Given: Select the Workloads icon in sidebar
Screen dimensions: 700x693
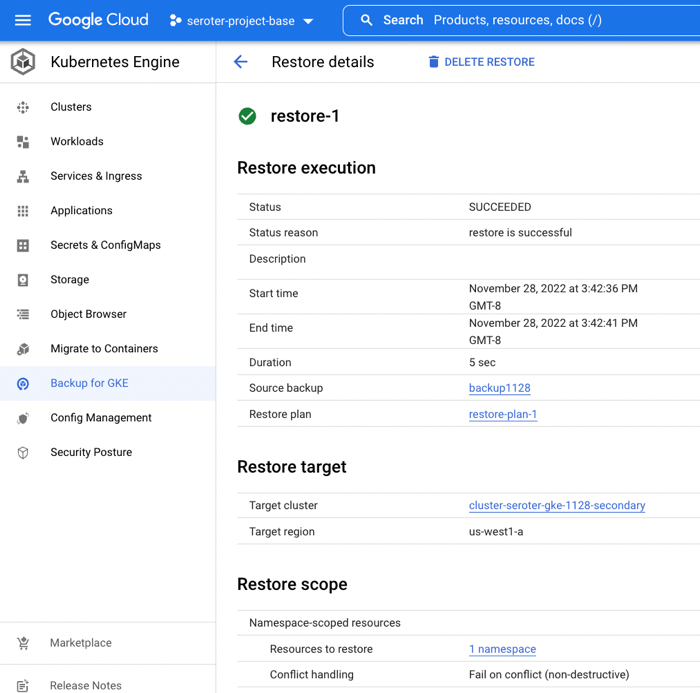Looking at the screenshot, I should tap(23, 142).
